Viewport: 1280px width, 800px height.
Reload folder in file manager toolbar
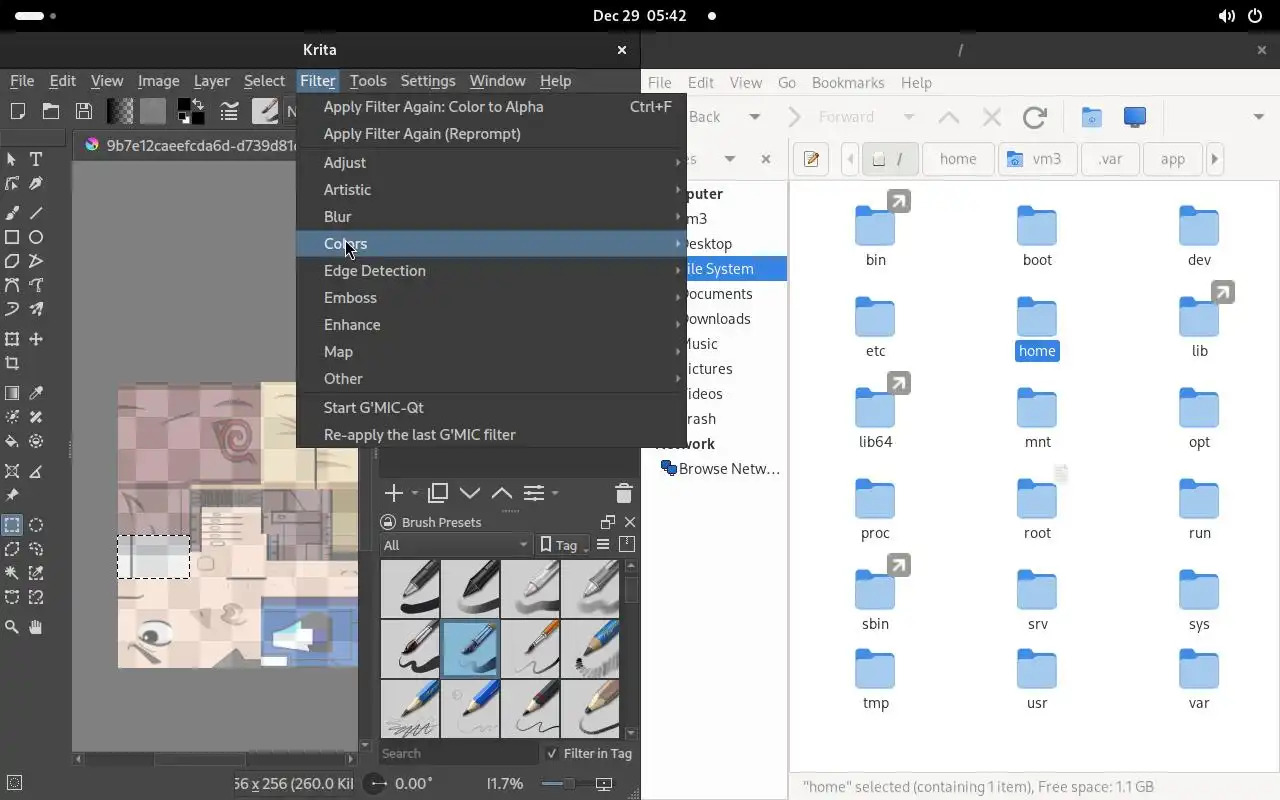pos(1035,117)
